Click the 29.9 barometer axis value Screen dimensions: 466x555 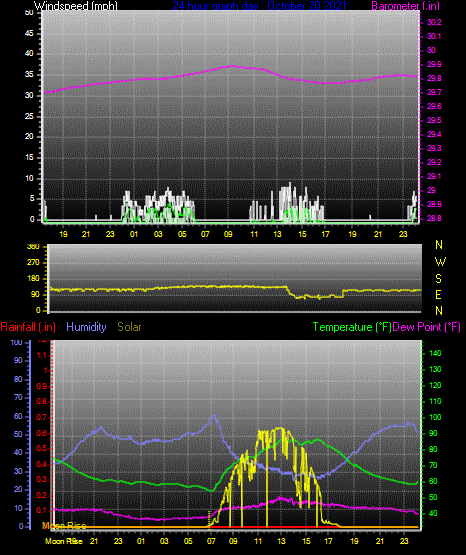coord(434,64)
